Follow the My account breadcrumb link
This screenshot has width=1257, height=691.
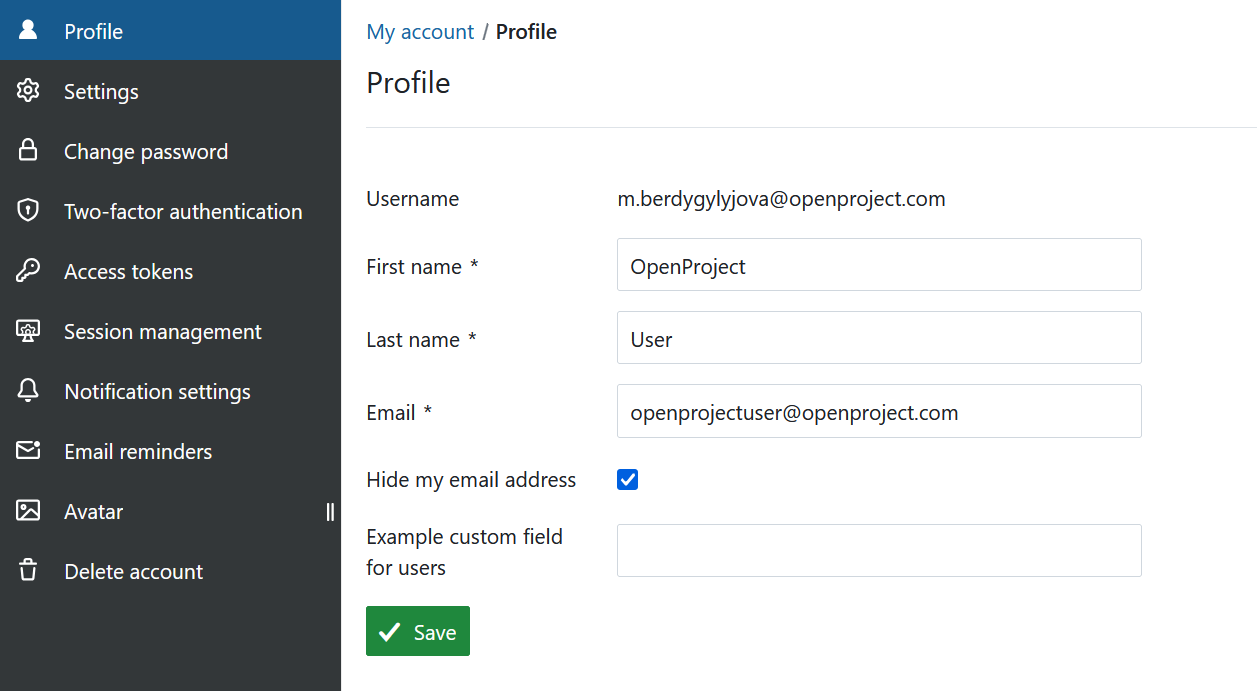point(420,32)
